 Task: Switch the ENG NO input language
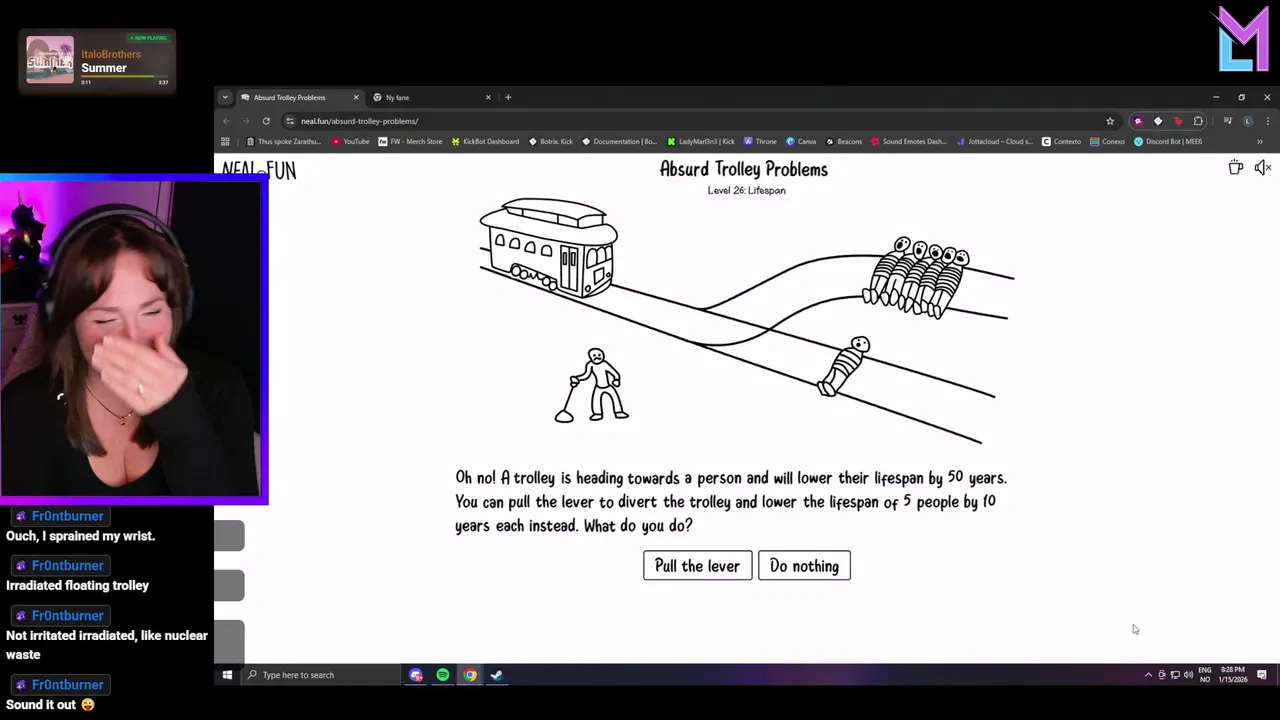tap(1205, 675)
